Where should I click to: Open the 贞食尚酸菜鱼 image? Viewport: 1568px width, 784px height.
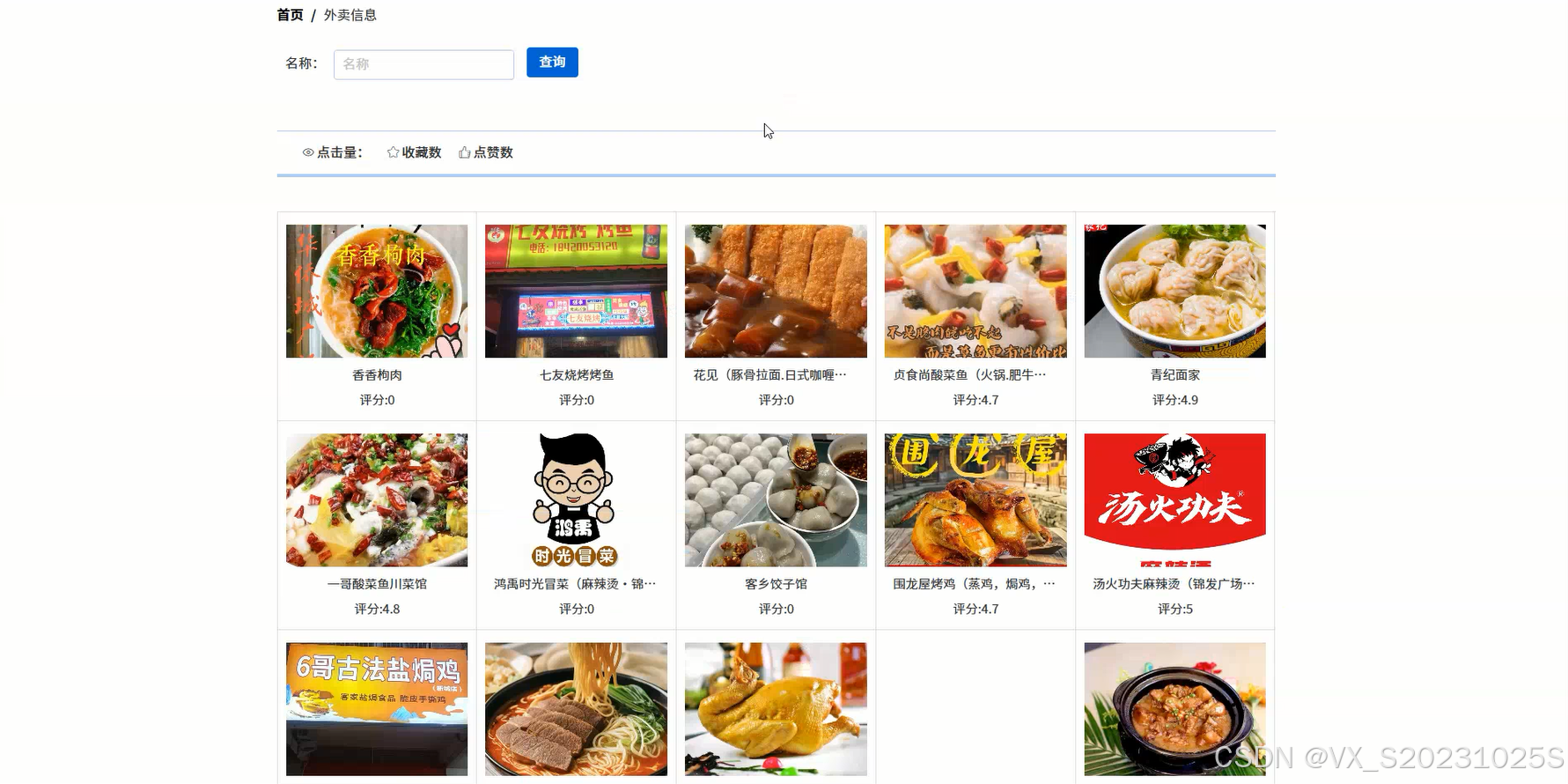975,291
